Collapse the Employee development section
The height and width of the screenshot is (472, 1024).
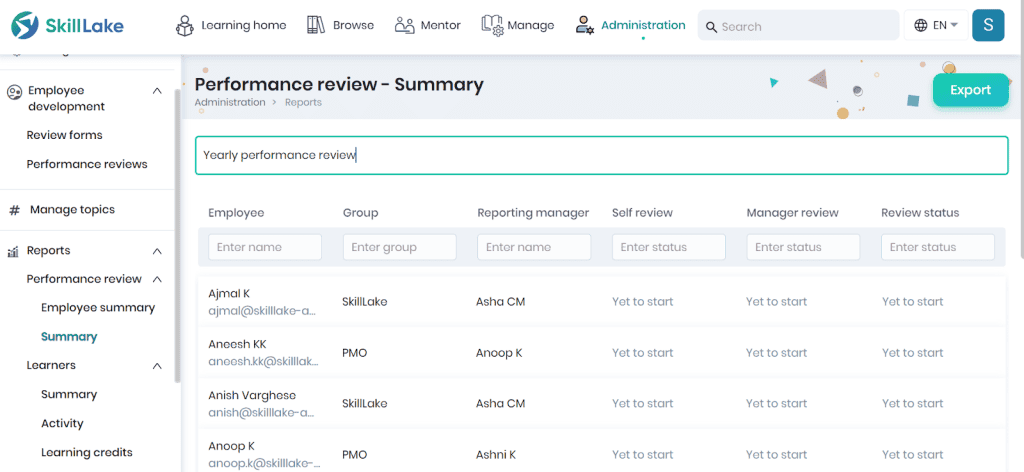pyautogui.click(x=157, y=91)
